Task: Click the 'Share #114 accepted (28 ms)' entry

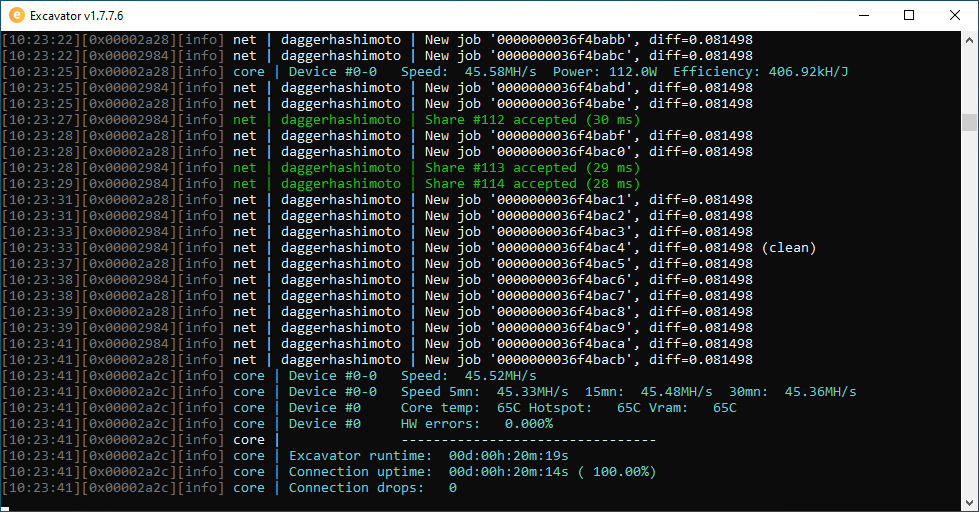Action: (x=531, y=184)
